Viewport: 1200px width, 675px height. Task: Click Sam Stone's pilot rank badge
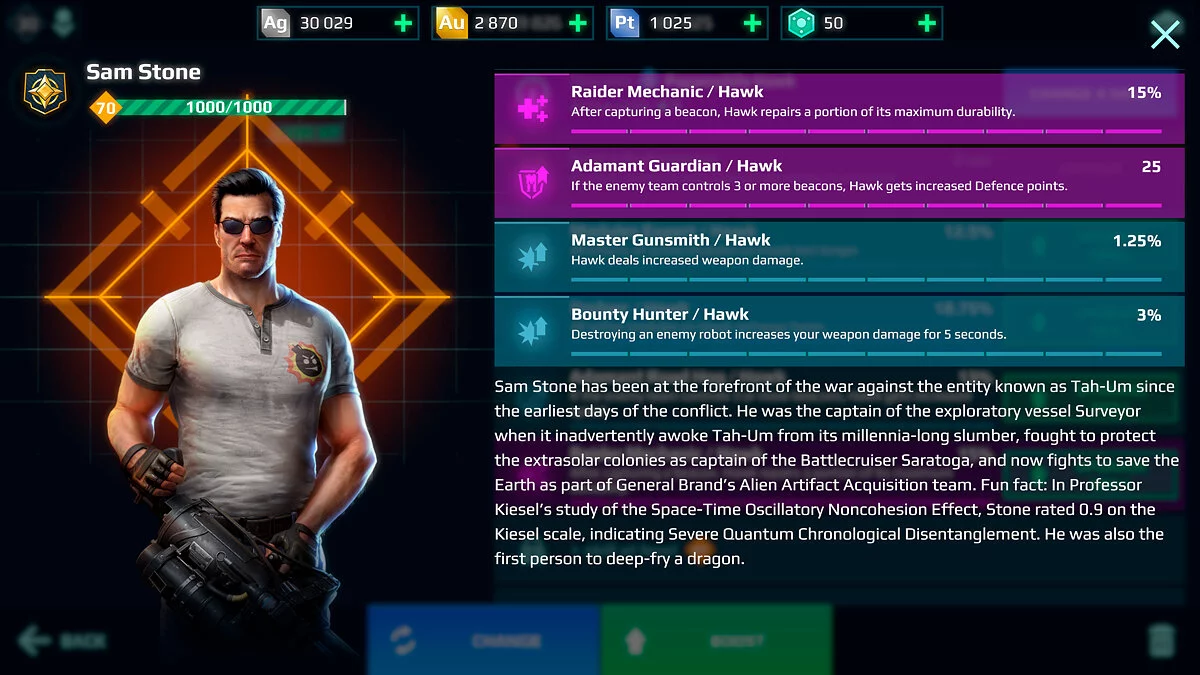[x=44, y=91]
